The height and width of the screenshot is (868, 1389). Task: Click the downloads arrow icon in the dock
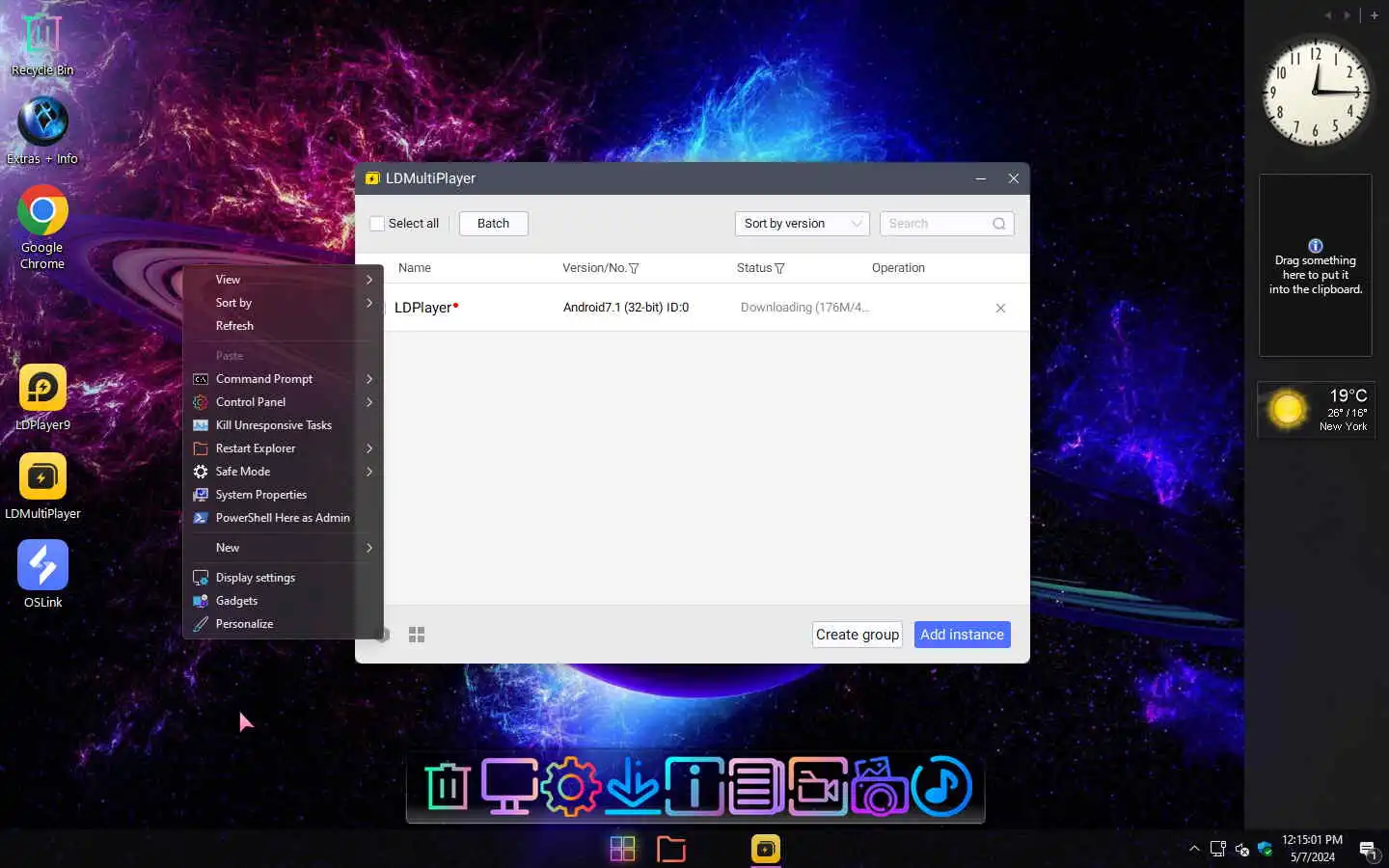point(633,787)
